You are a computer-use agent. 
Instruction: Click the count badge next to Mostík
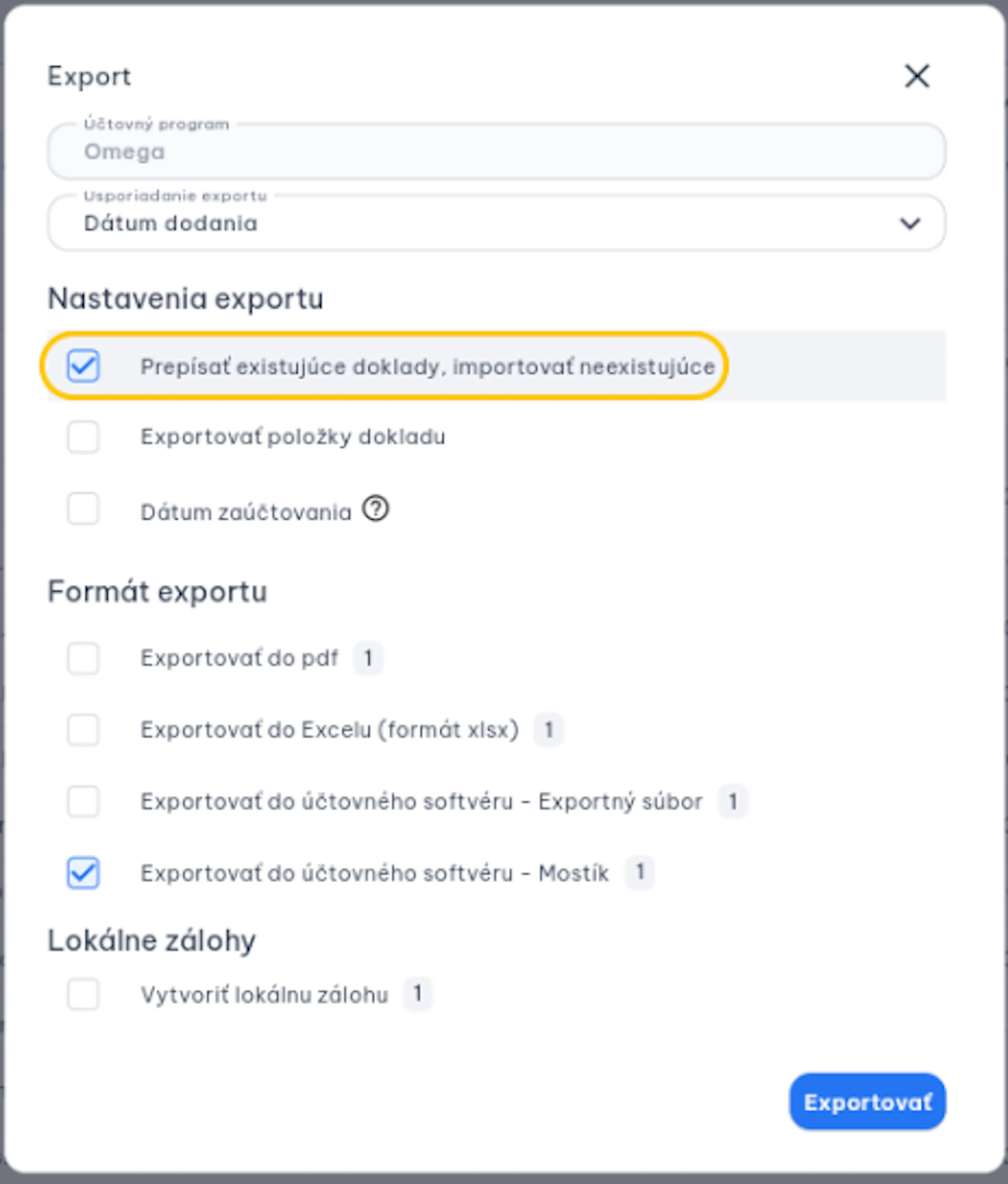(639, 873)
